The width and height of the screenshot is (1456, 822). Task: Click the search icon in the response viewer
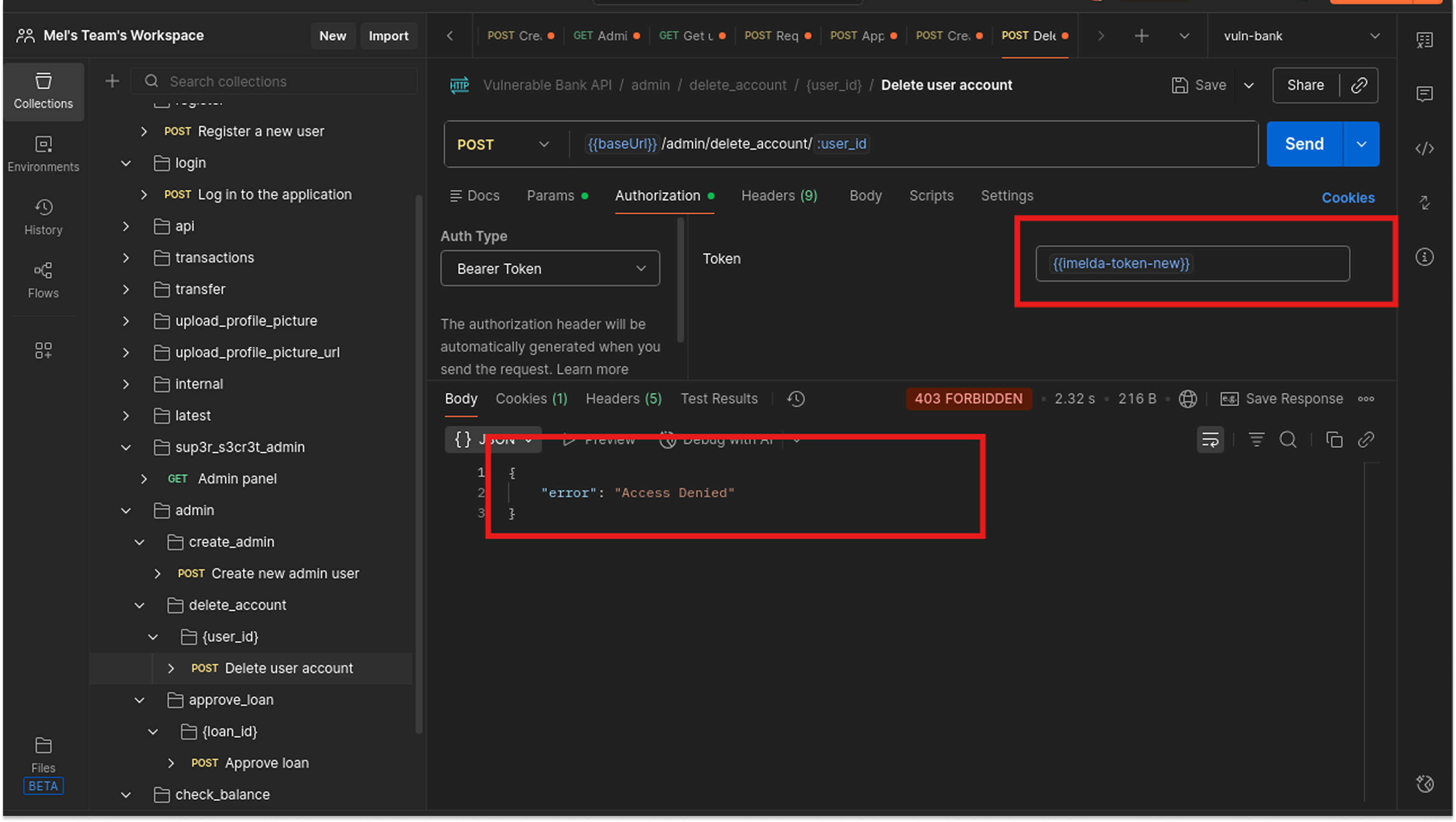pos(1289,439)
